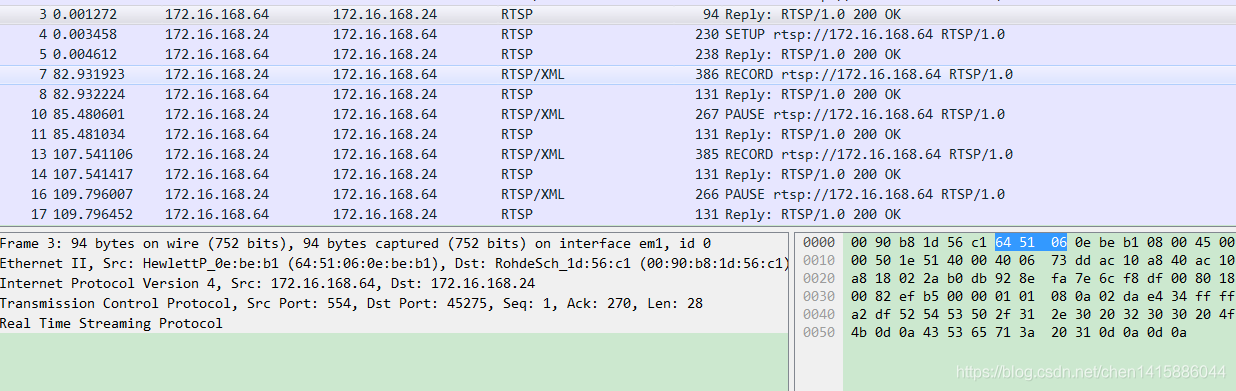Select packet 5 Reply row
This screenshot has width=1236, height=391.
(618, 54)
